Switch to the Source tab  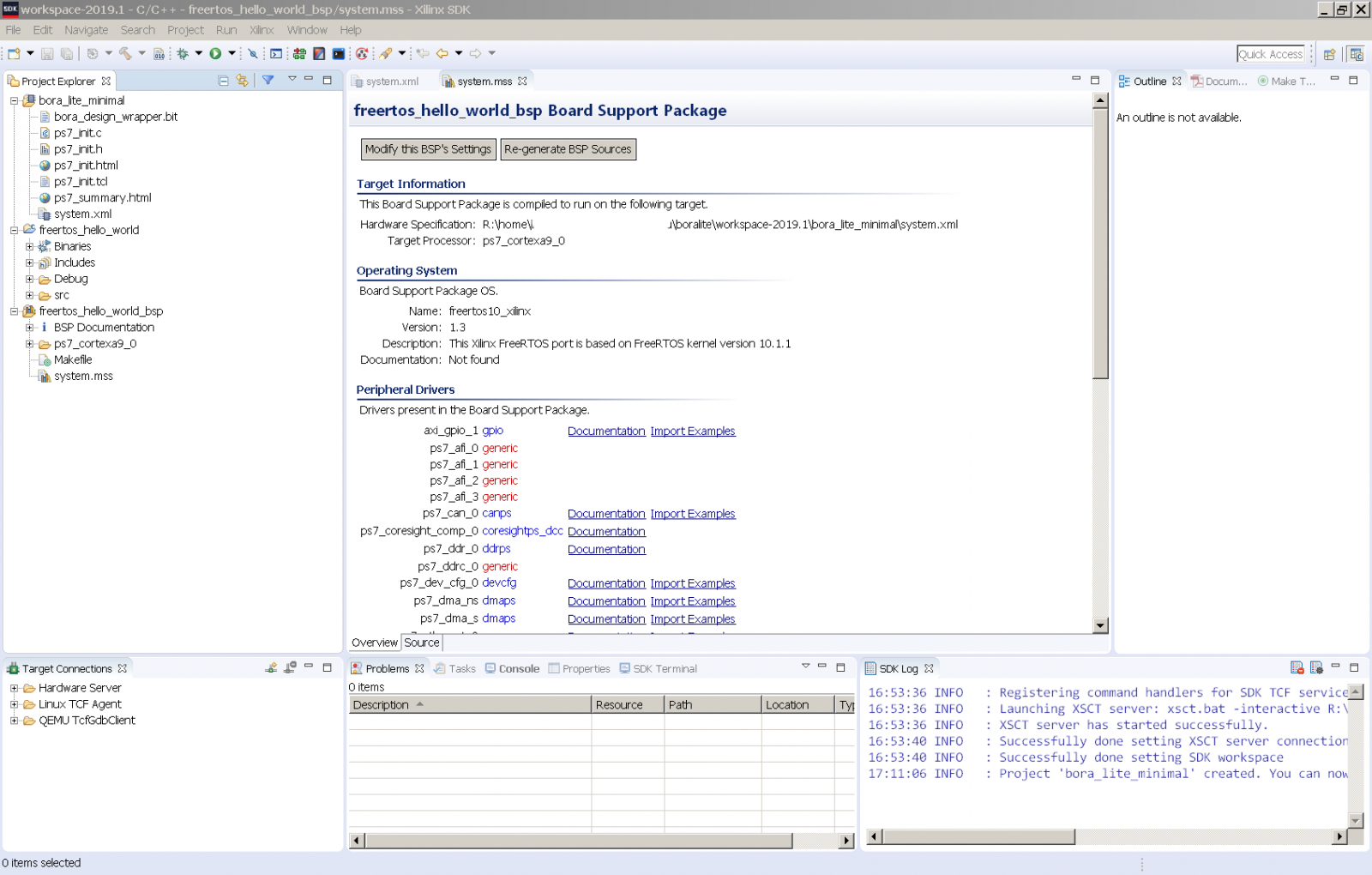[421, 643]
